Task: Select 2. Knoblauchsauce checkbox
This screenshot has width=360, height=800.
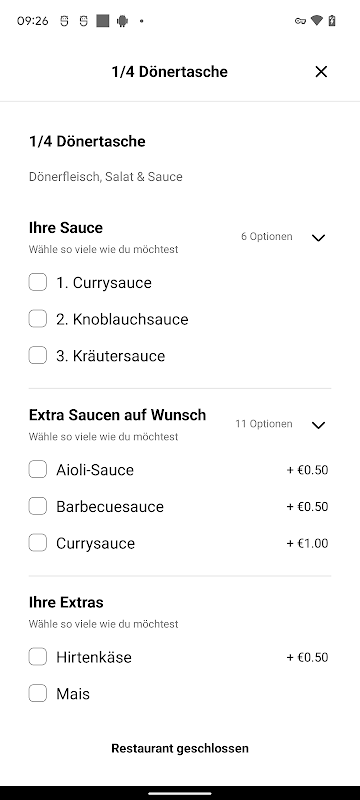Action: click(x=38, y=318)
